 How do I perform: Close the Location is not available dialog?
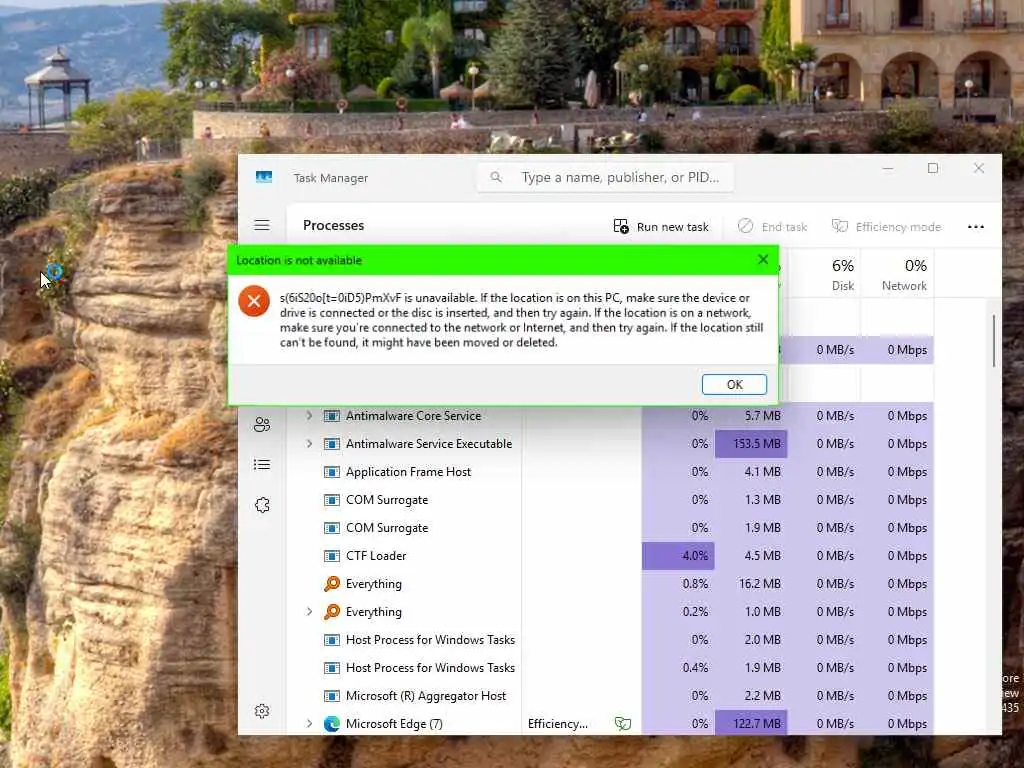(763, 259)
